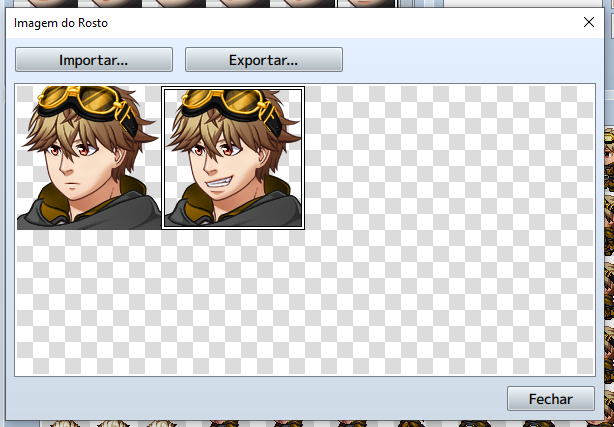The image size is (614, 427).
Task: Pick the empty slot below the grinning portrait
Action: pyautogui.click(x=233, y=301)
